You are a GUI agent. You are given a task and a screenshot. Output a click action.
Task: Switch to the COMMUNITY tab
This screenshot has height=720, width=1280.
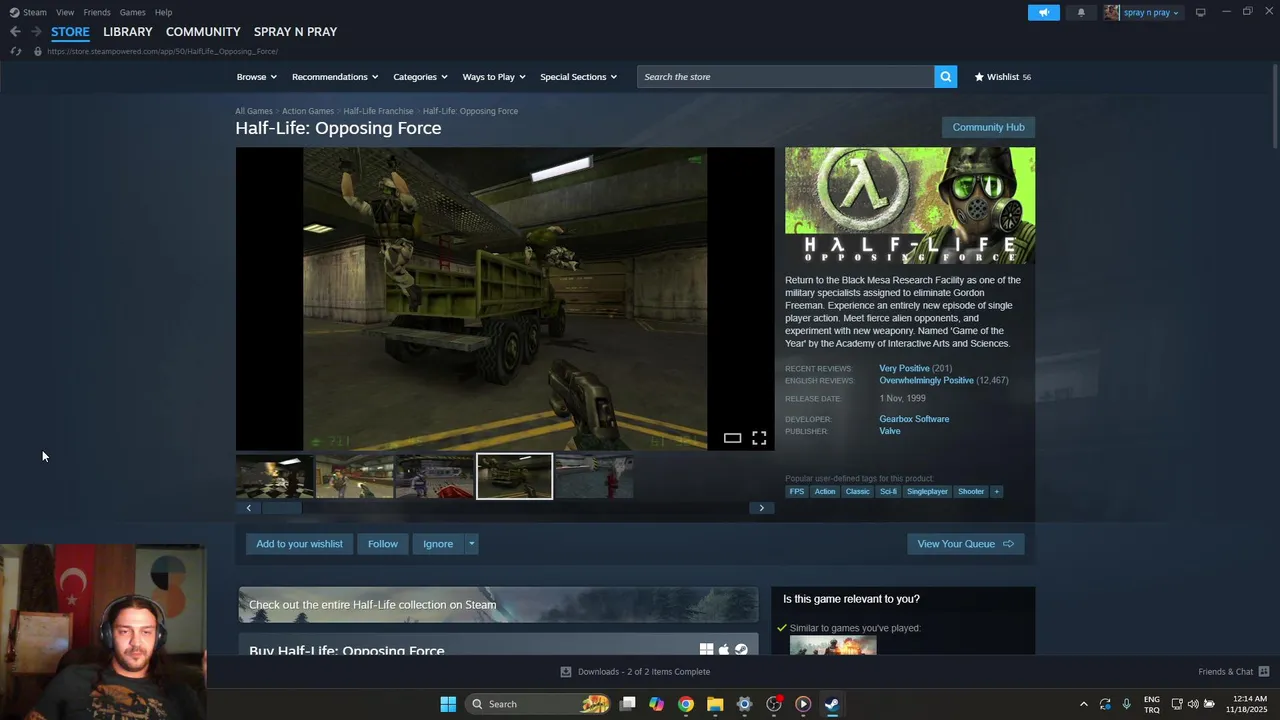click(x=203, y=32)
